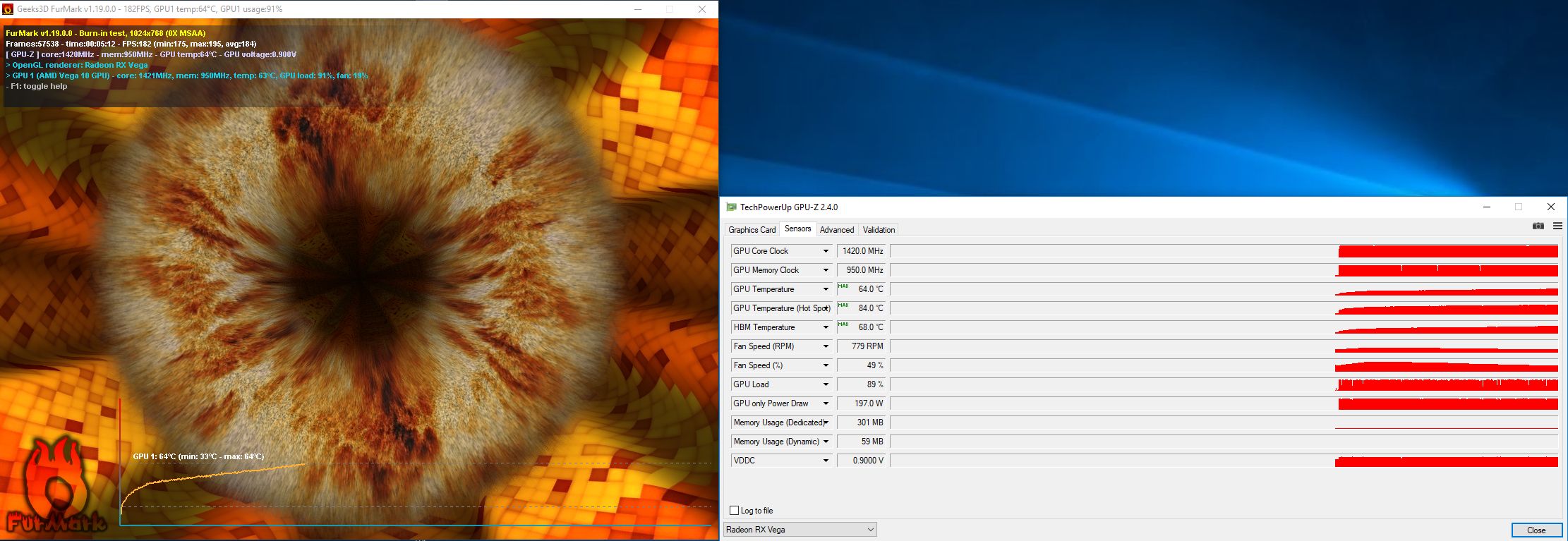This screenshot has width=1568, height=541.
Task: Click the GPU only Power Draw value field
Action: tap(862, 403)
